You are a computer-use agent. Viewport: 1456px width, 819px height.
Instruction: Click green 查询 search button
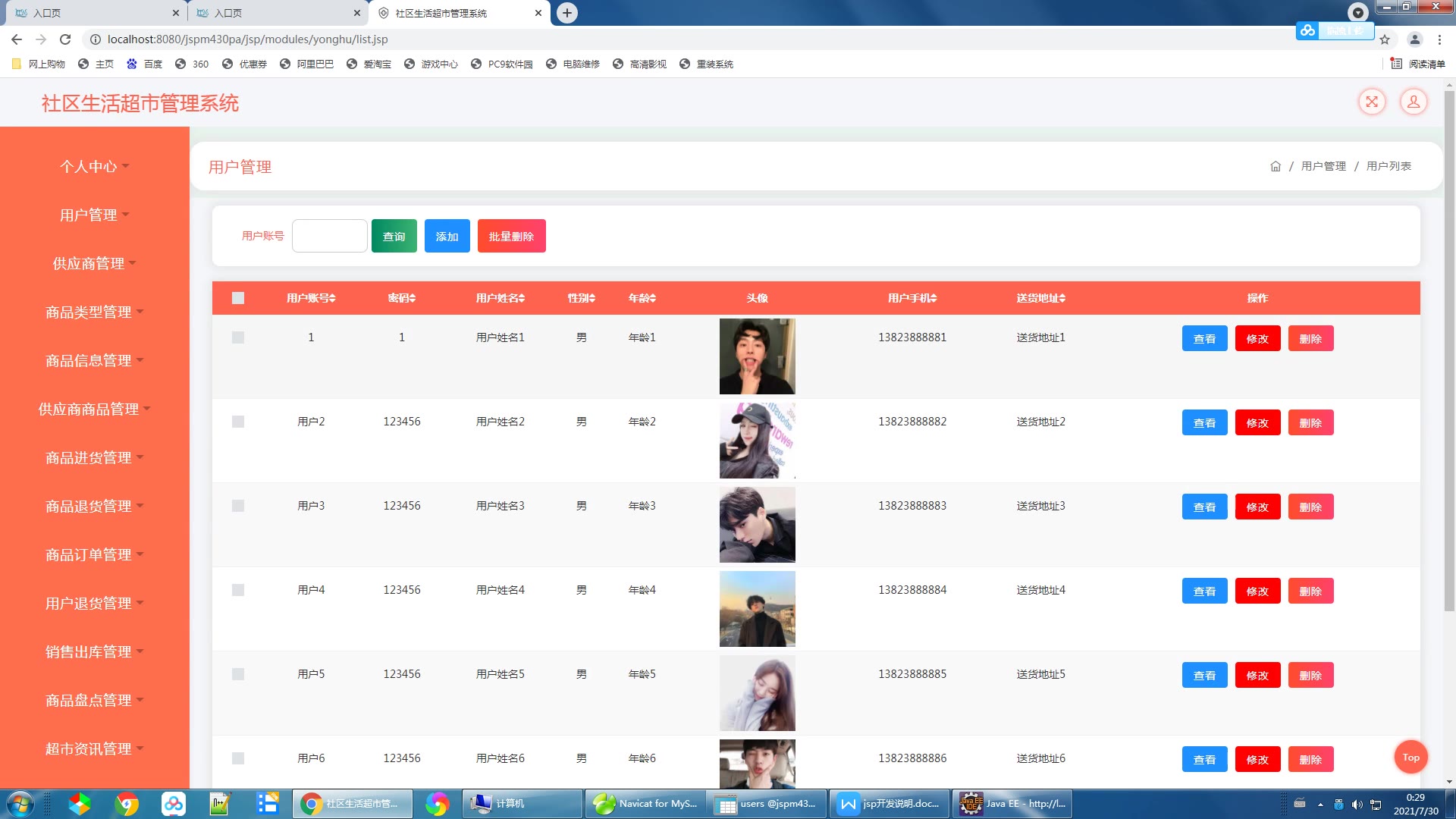pos(394,237)
